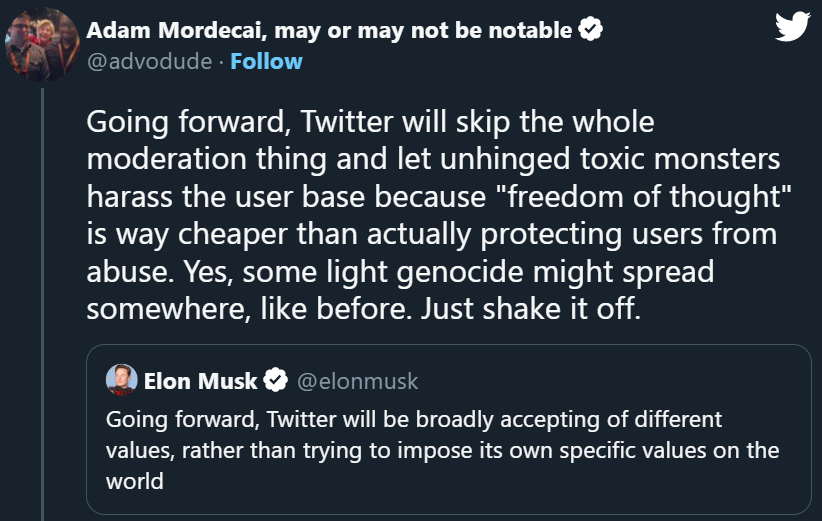The image size is (822, 521).
Task: Open Adam Mordecai's profile picture
Action: point(40,45)
